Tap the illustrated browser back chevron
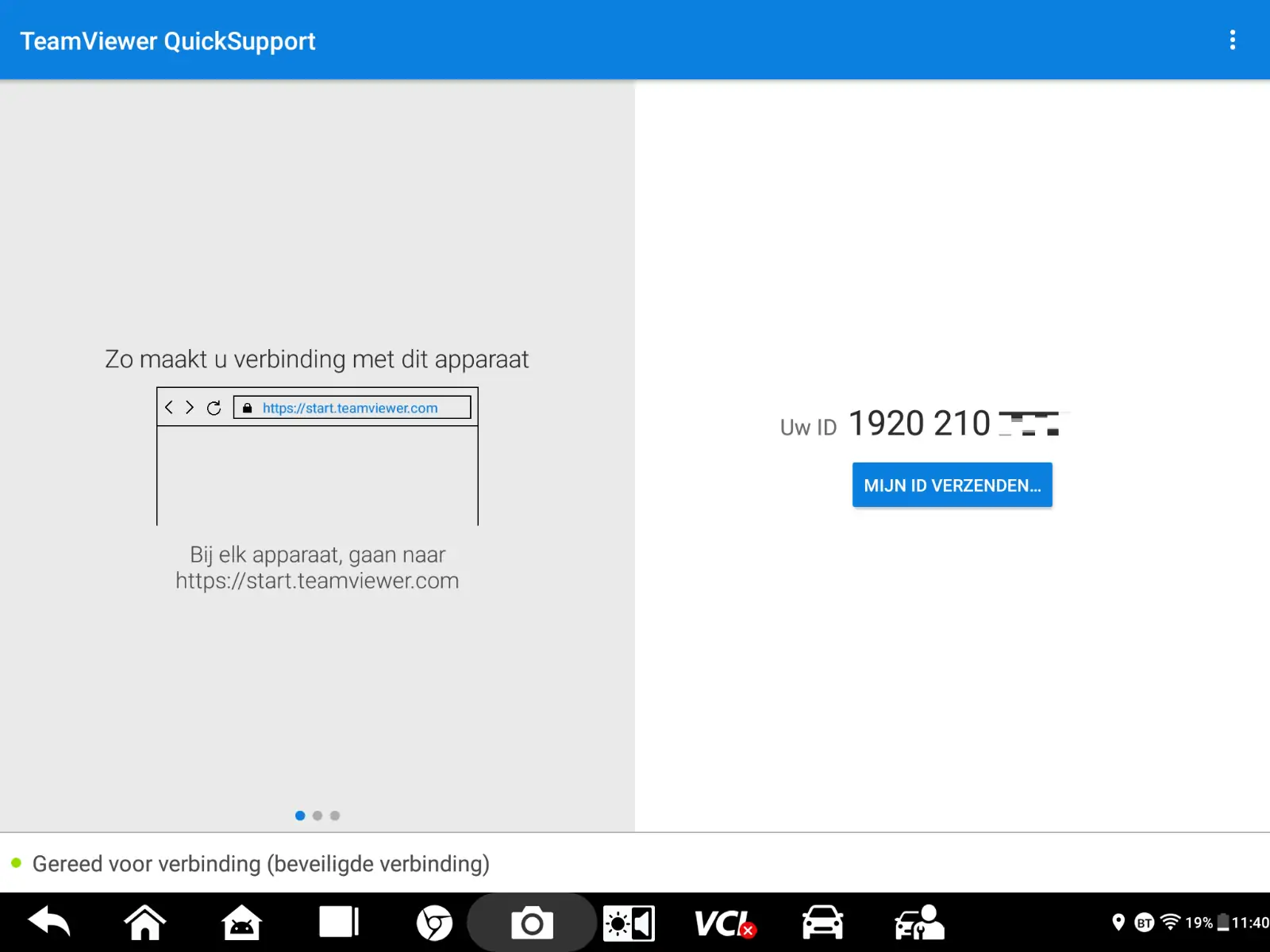 pyautogui.click(x=168, y=407)
